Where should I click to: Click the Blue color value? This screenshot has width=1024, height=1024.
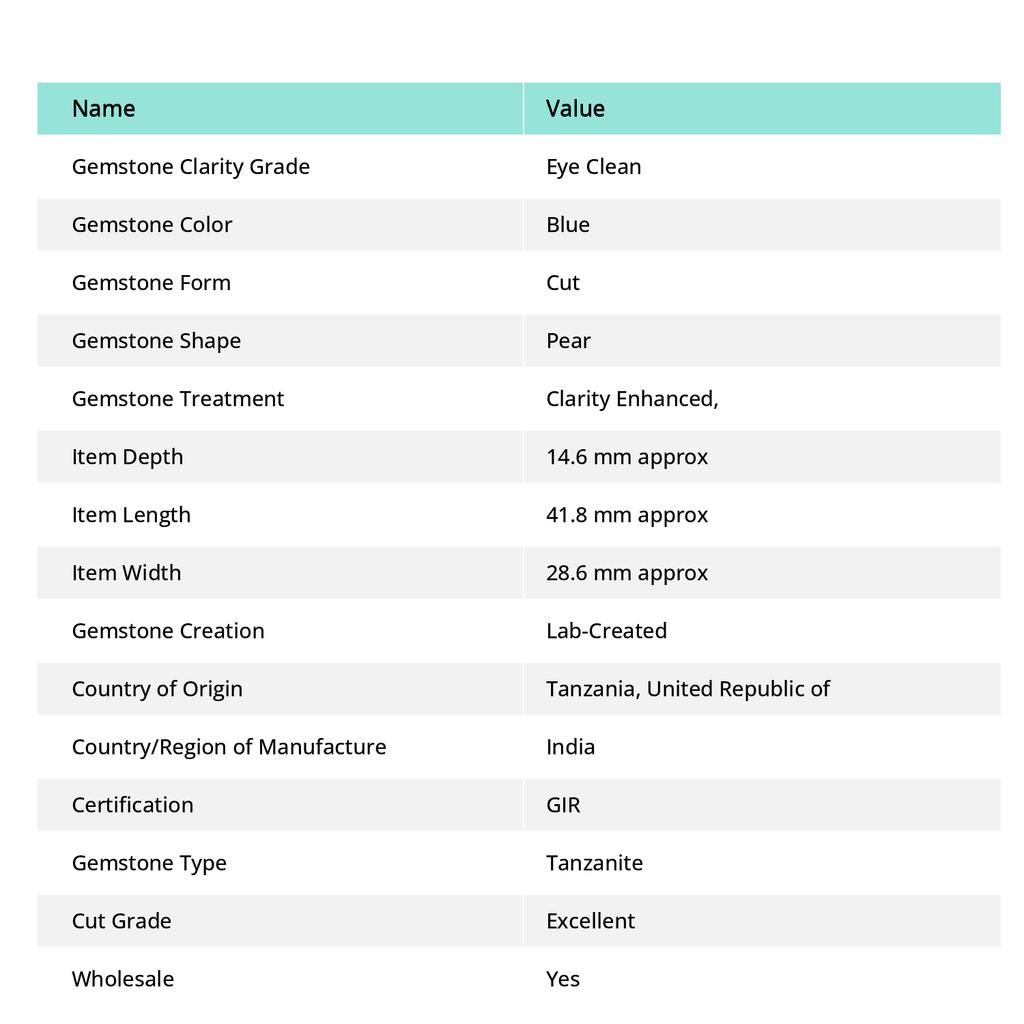point(568,224)
